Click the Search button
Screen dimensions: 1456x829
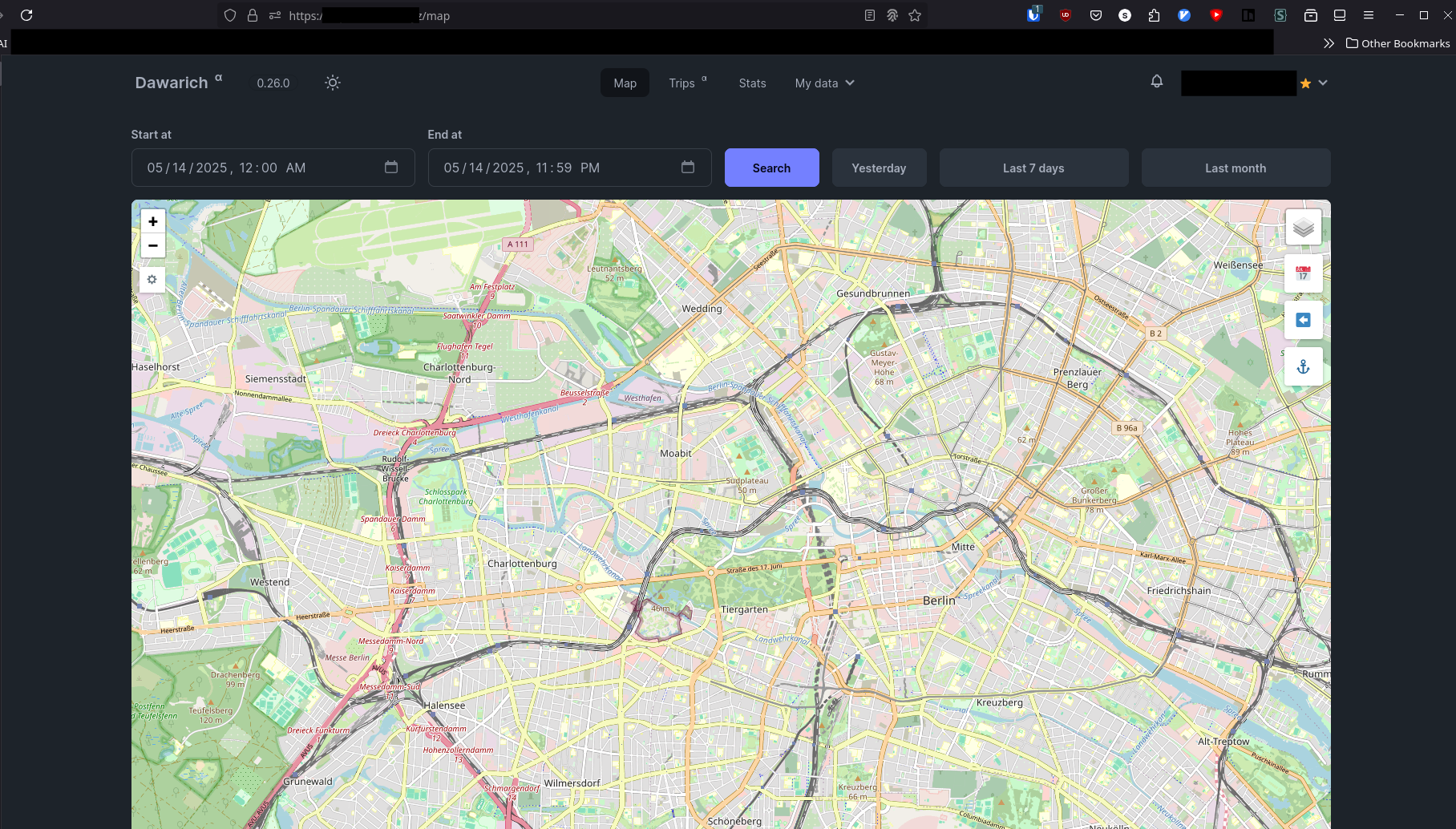(771, 168)
